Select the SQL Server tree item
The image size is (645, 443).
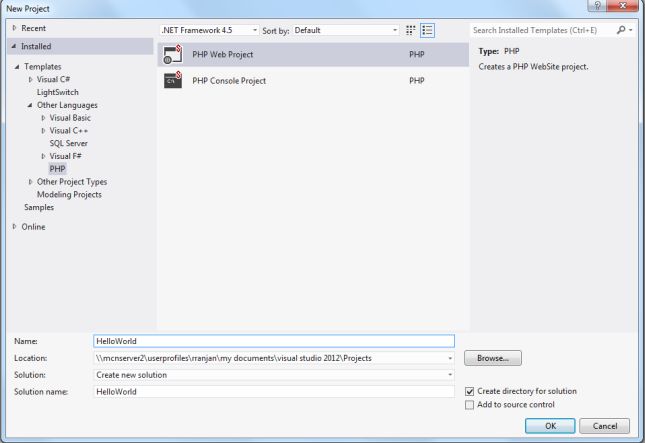click(x=68, y=143)
